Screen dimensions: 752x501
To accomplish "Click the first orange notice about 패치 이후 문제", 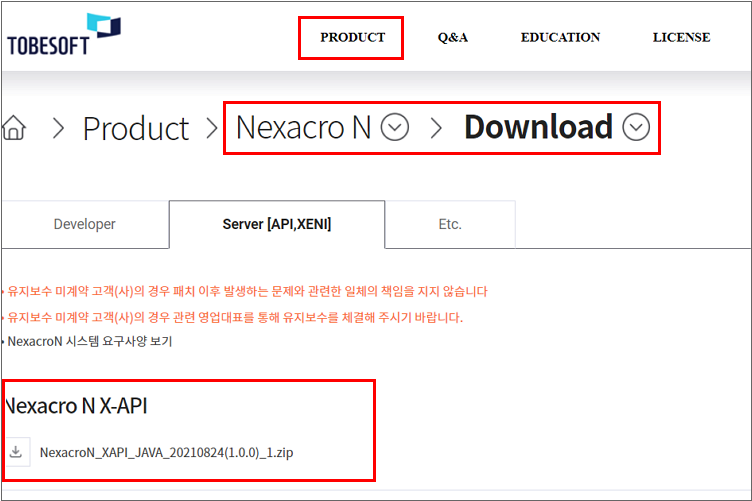I will [247, 292].
